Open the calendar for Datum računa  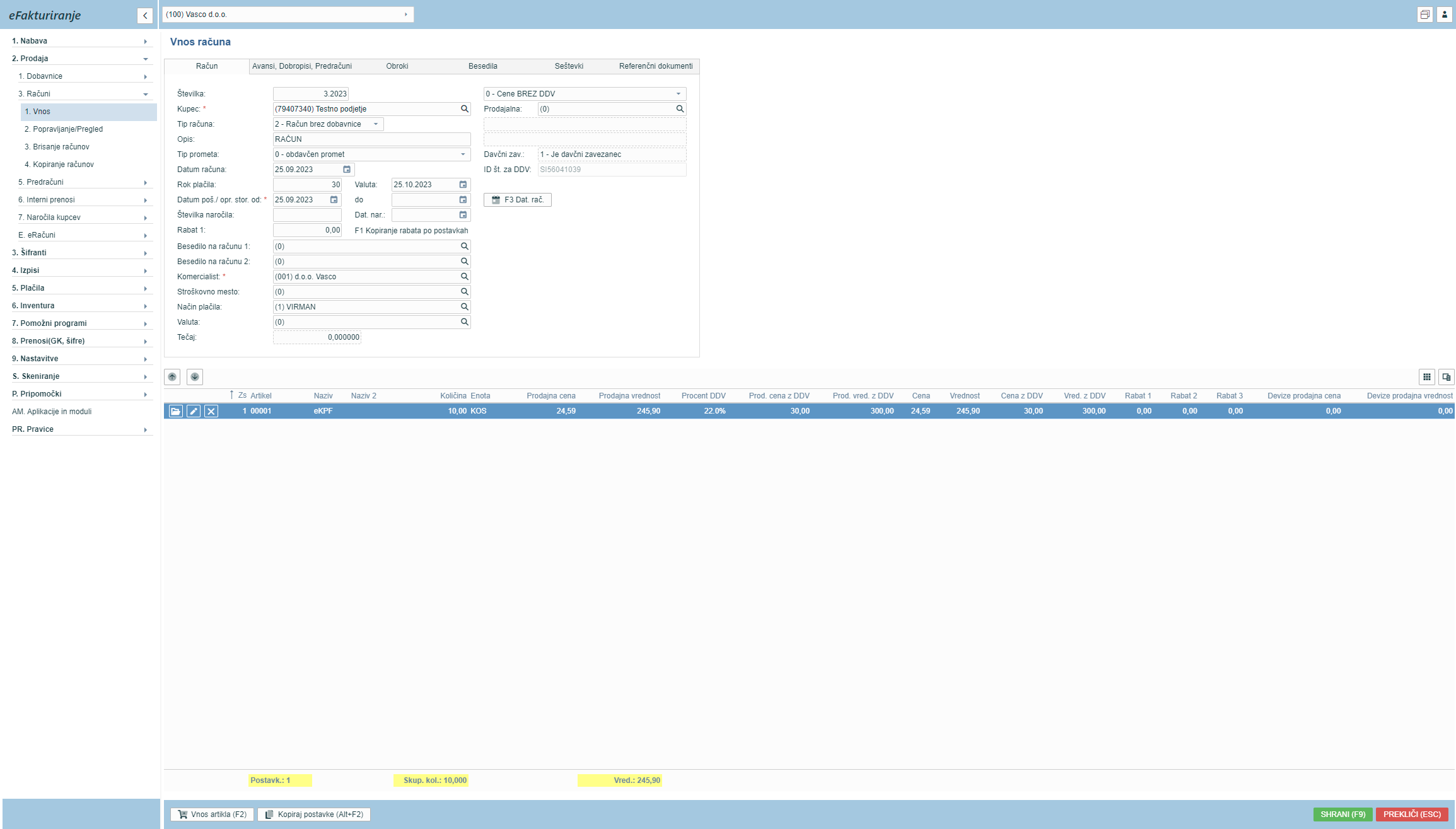click(347, 170)
